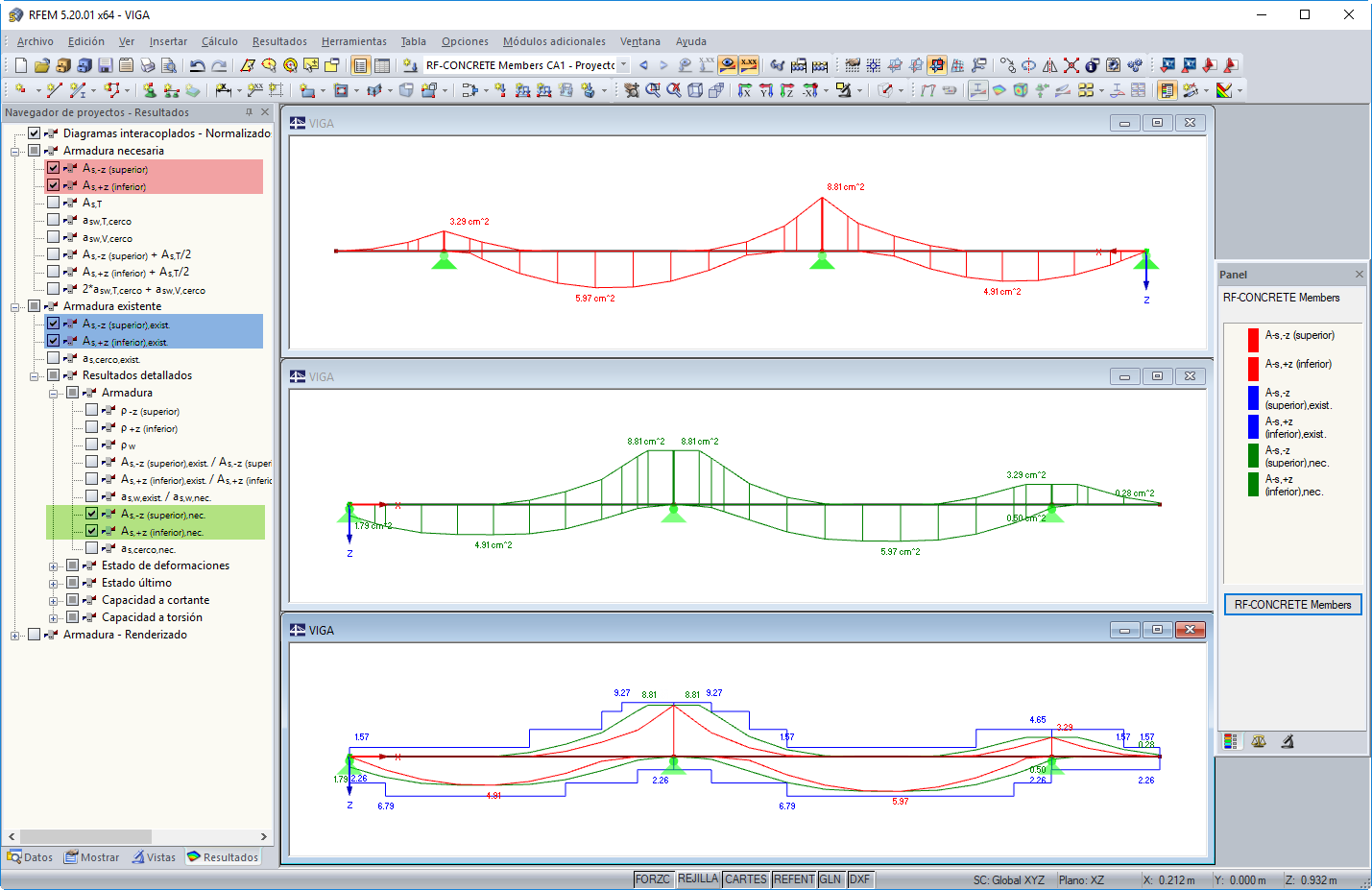The height and width of the screenshot is (890, 1372).
Task: Open a file with the folder icon
Action: [x=41, y=65]
